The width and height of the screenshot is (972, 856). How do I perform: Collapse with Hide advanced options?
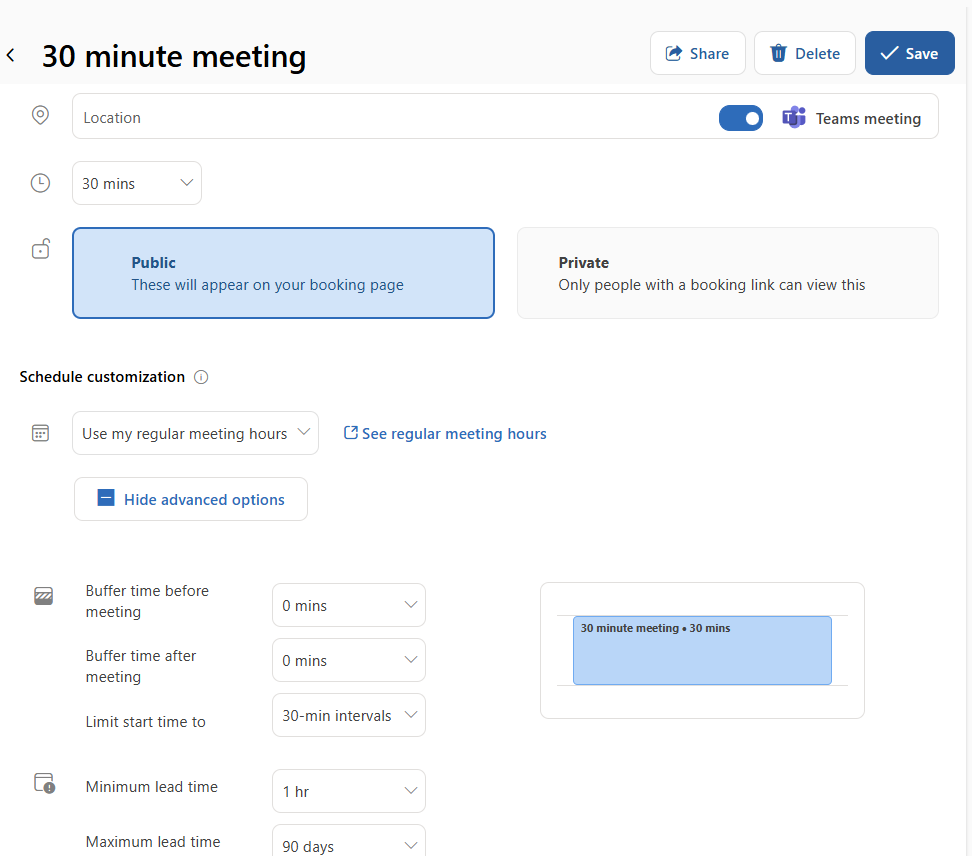click(x=191, y=499)
